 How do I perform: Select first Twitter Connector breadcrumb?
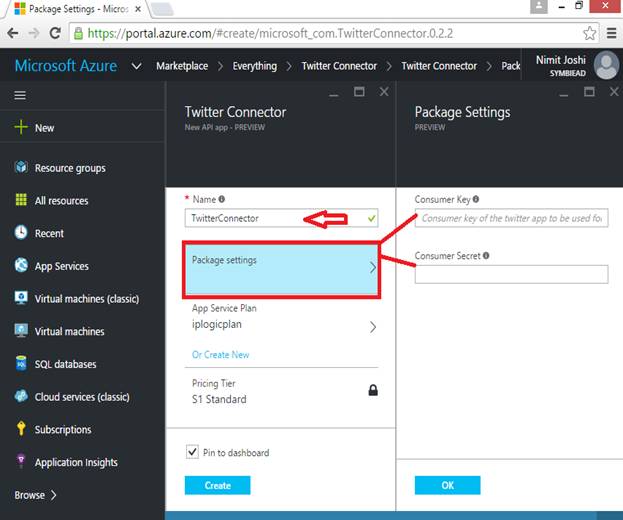339,66
